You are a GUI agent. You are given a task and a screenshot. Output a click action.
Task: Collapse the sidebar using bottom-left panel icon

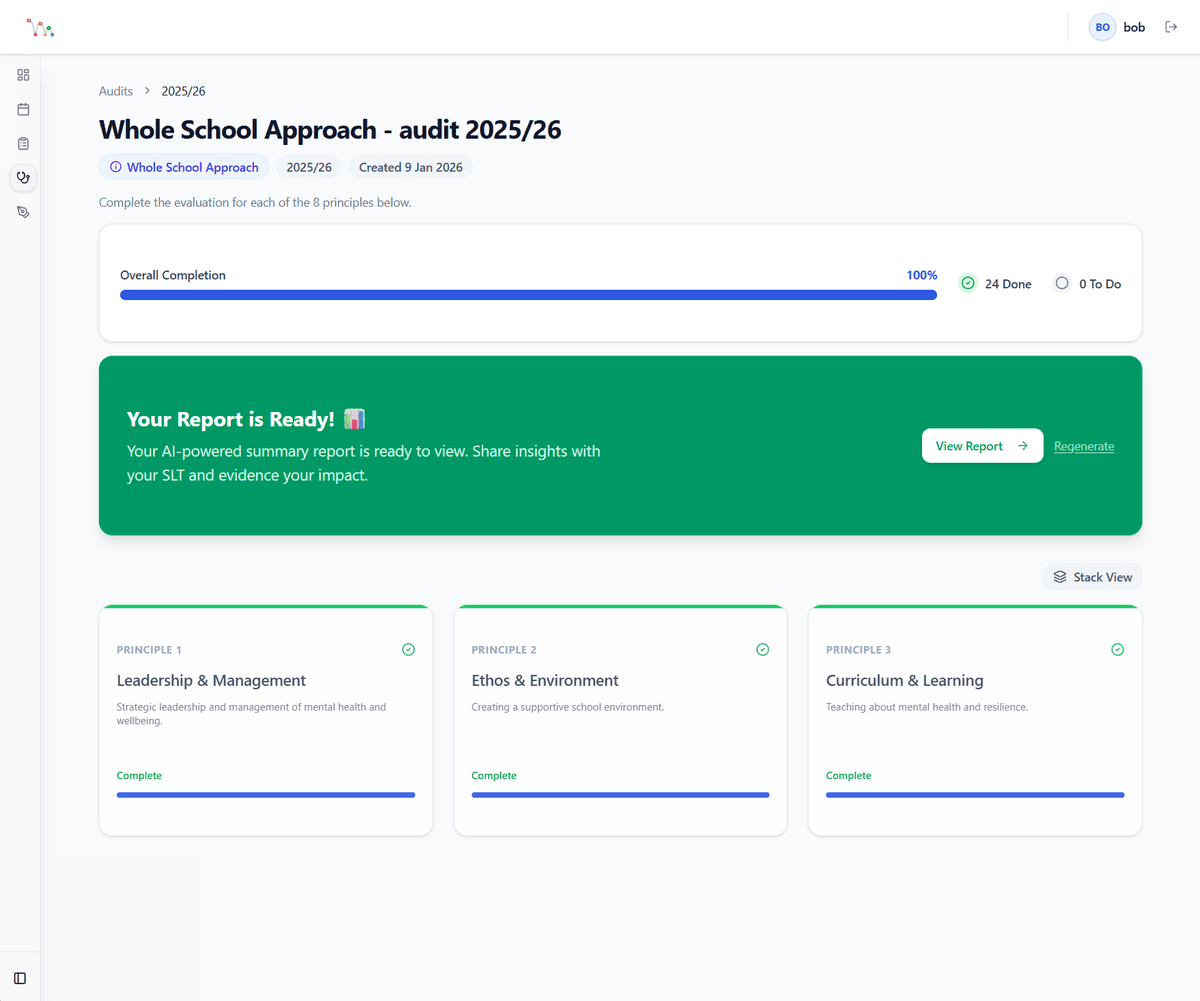(22, 977)
